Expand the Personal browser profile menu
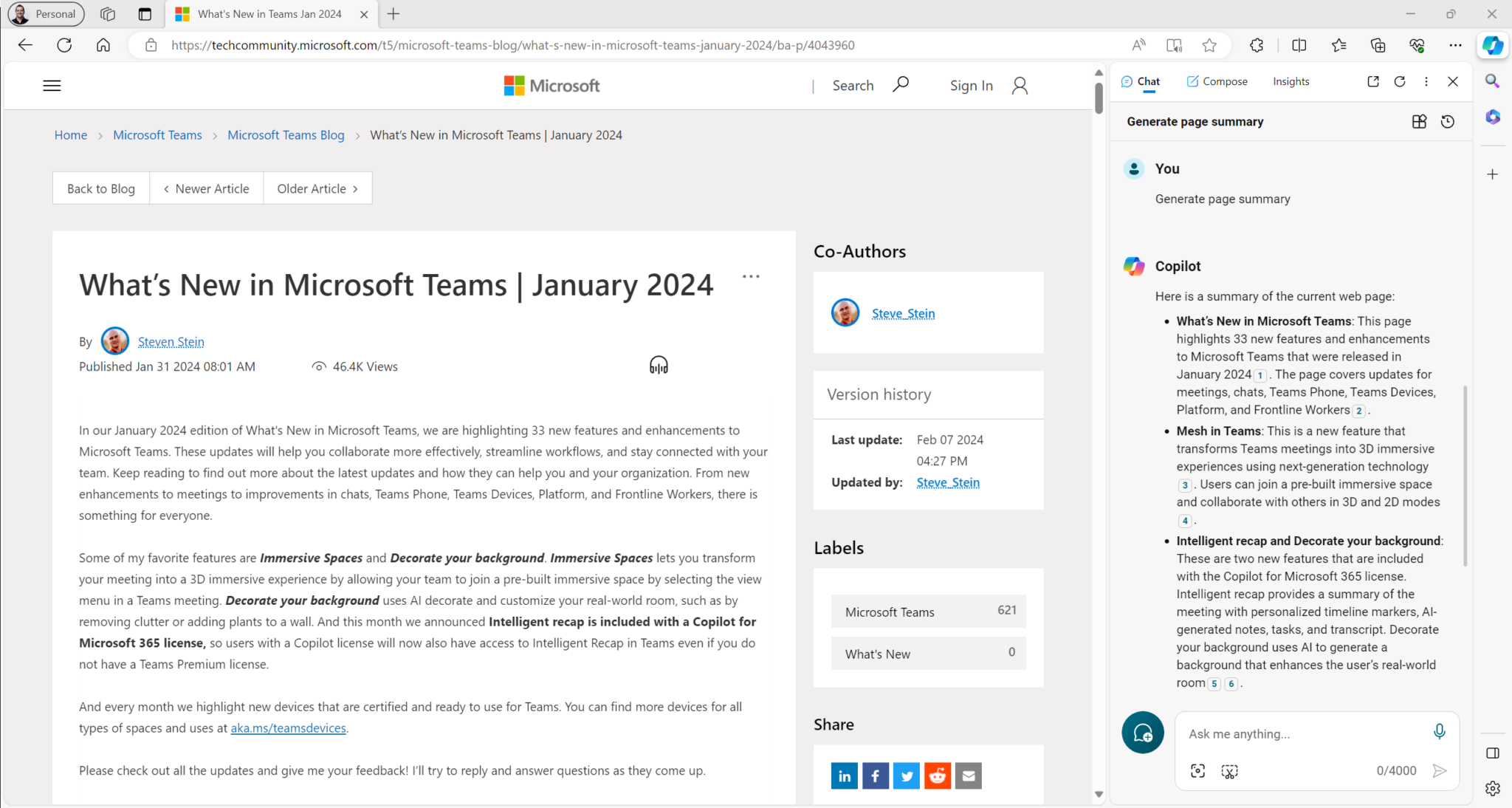Viewport: 1512px width, 808px height. point(45,14)
